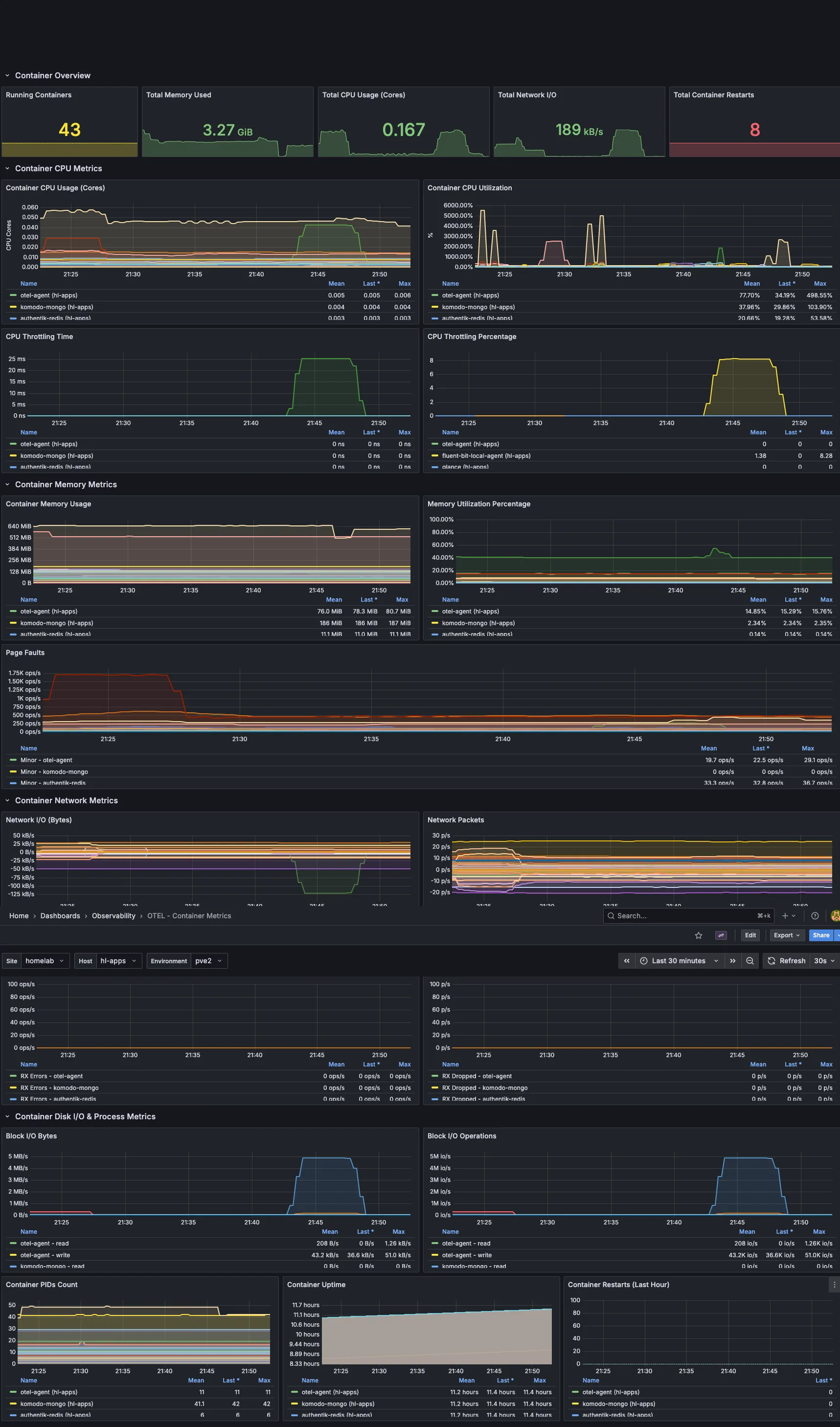The width and height of the screenshot is (840, 1427).
Task: Click the Search input field
Action: pyautogui.click(x=680, y=916)
